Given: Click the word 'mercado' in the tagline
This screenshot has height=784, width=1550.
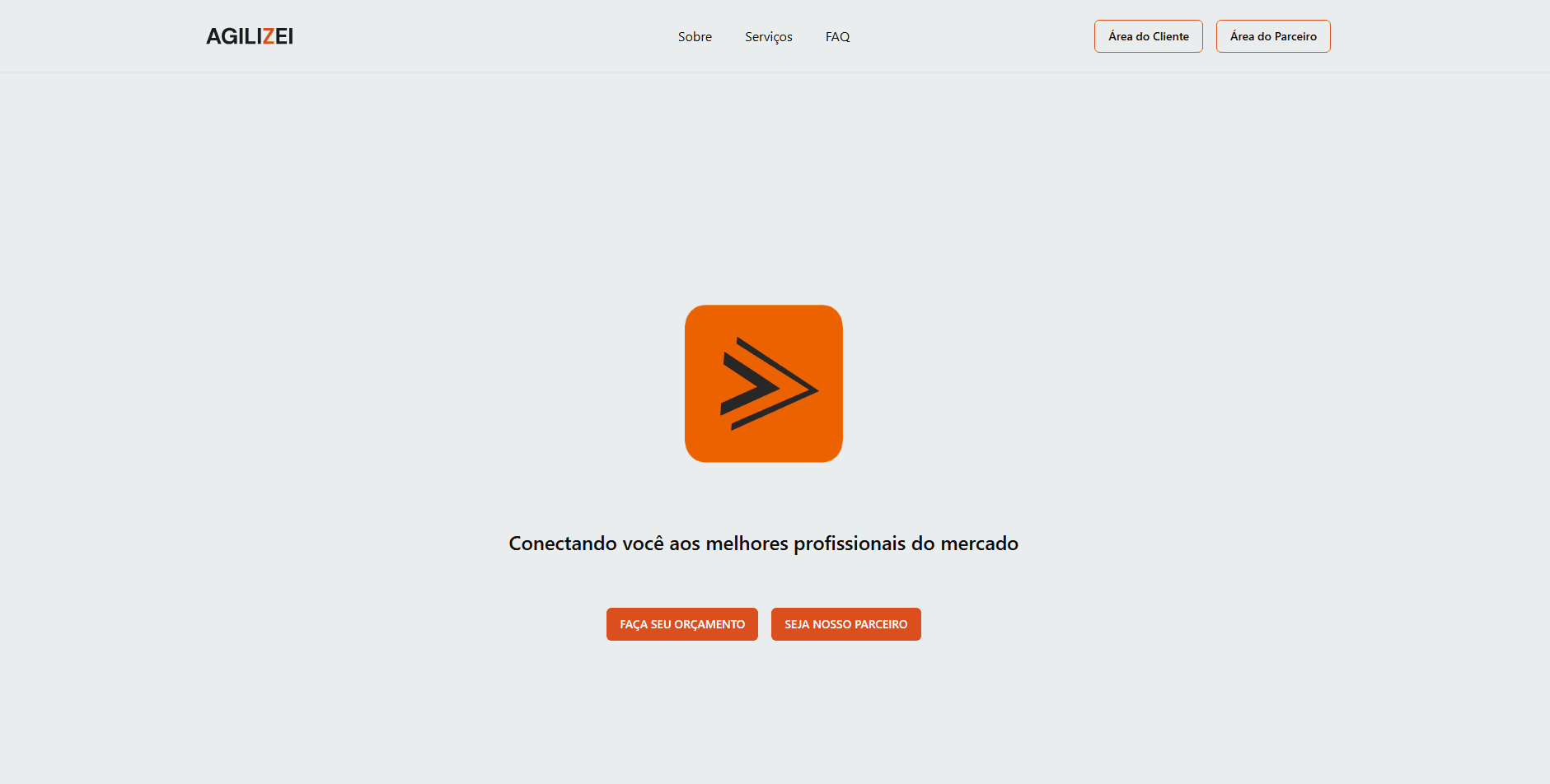Looking at the screenshot, I should [x=979, y=544].
